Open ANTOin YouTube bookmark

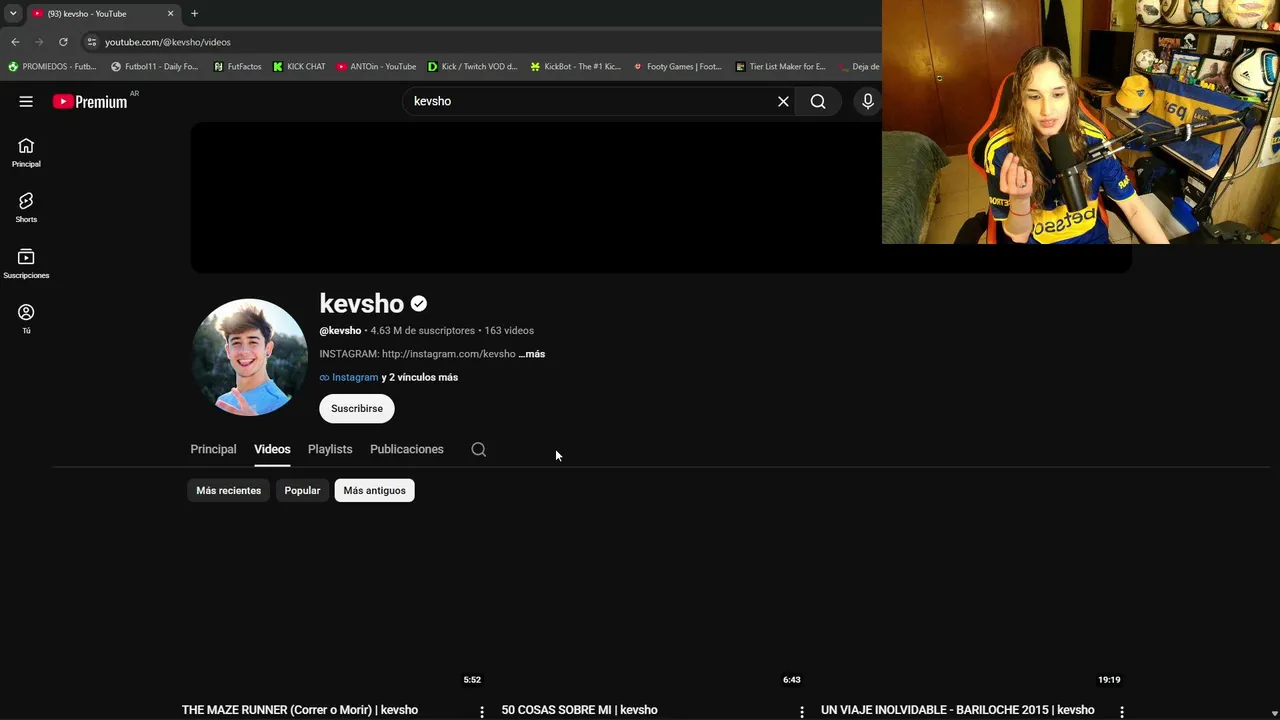376,67
